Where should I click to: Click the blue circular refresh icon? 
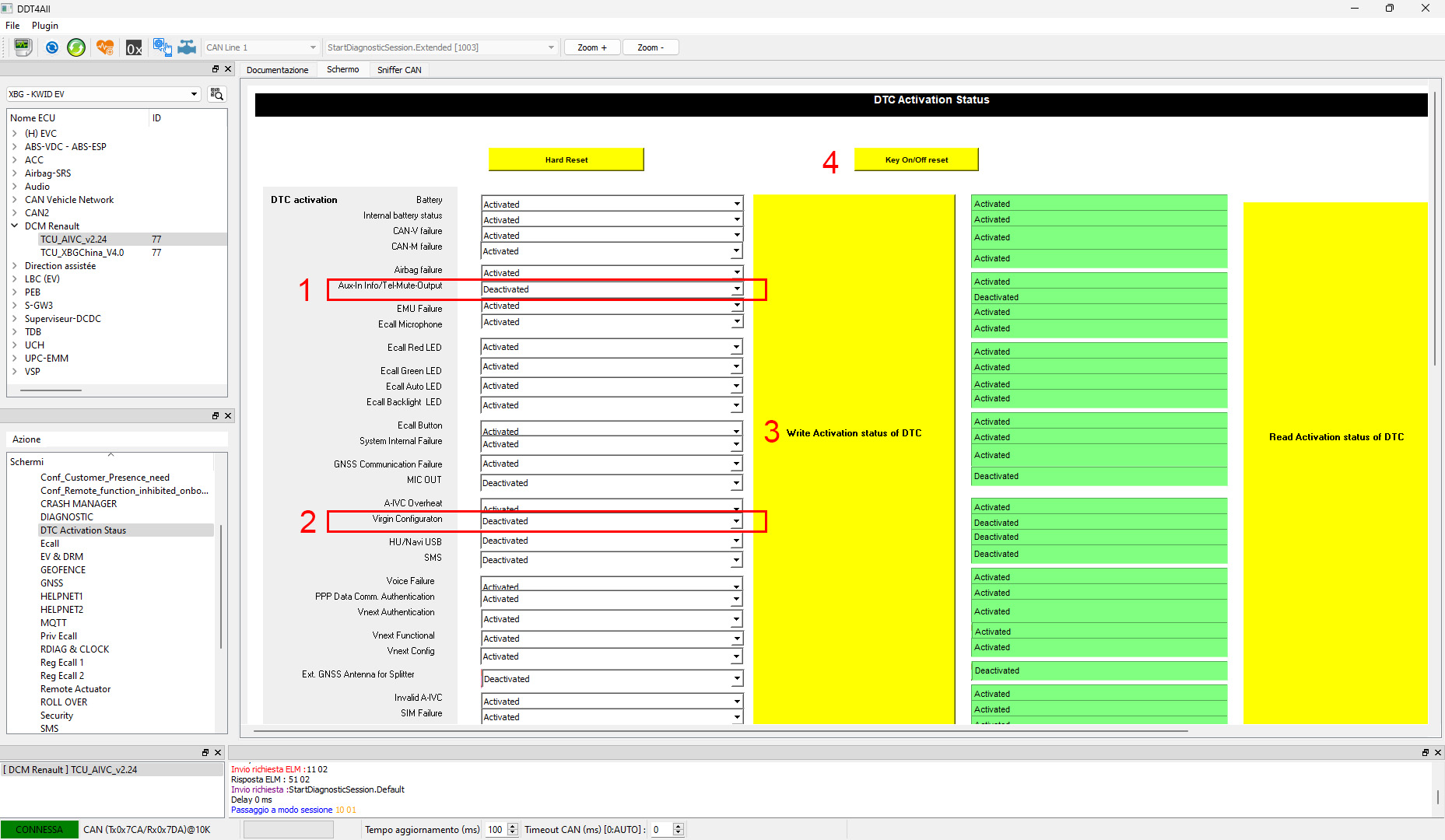click(52, 47)
